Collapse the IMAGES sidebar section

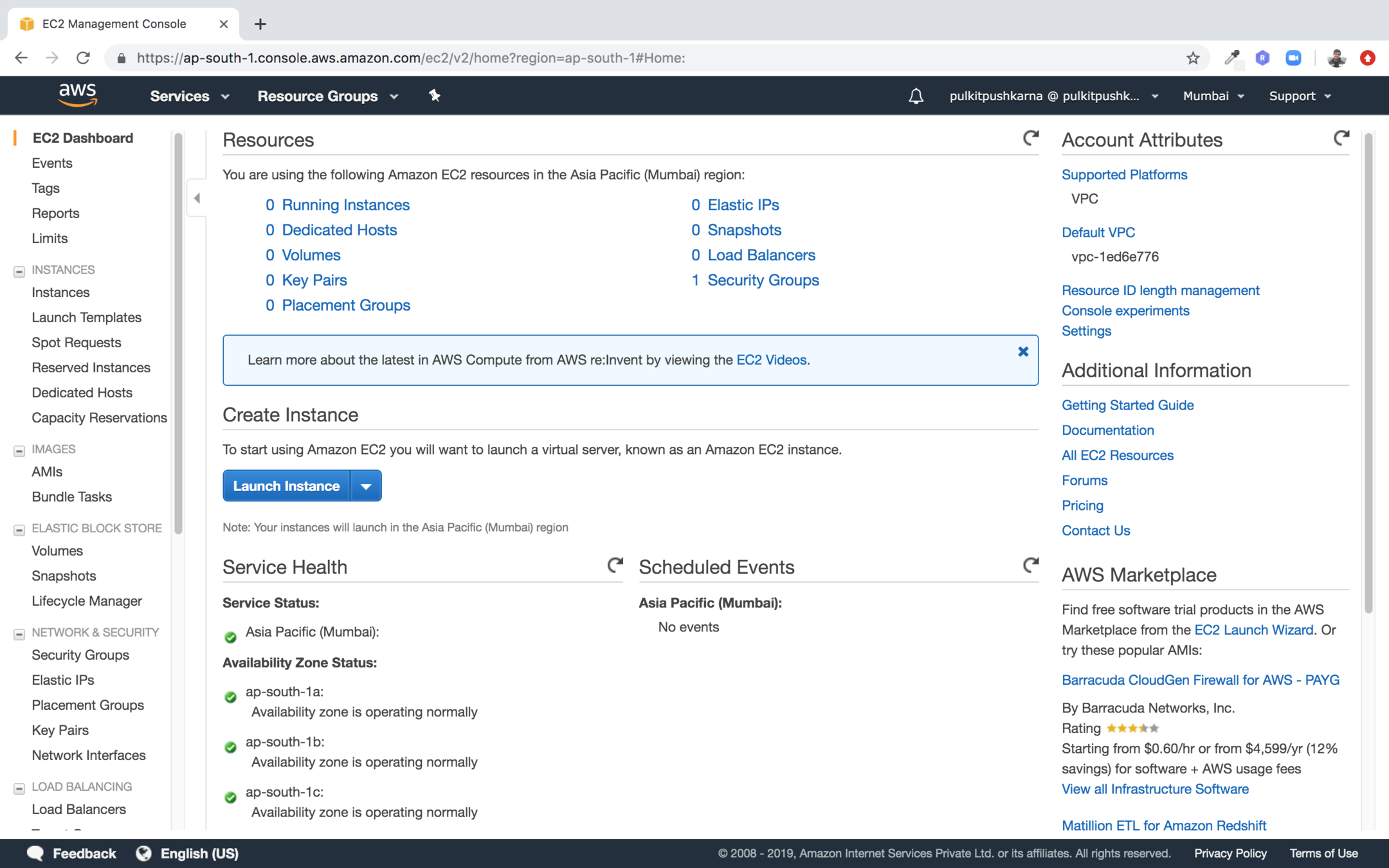tap(19, 451)
